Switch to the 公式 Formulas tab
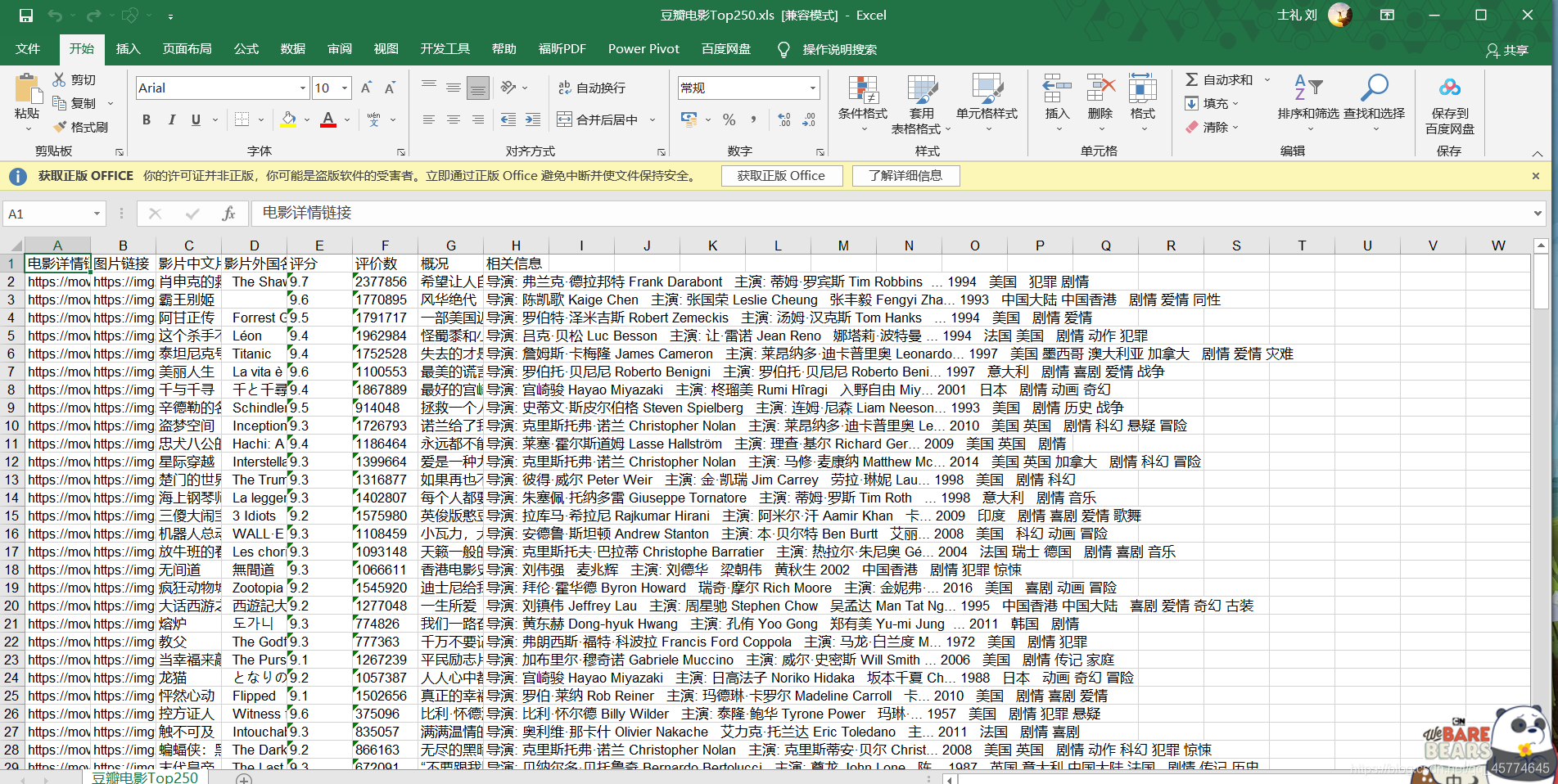 click(x=246, y=49)
